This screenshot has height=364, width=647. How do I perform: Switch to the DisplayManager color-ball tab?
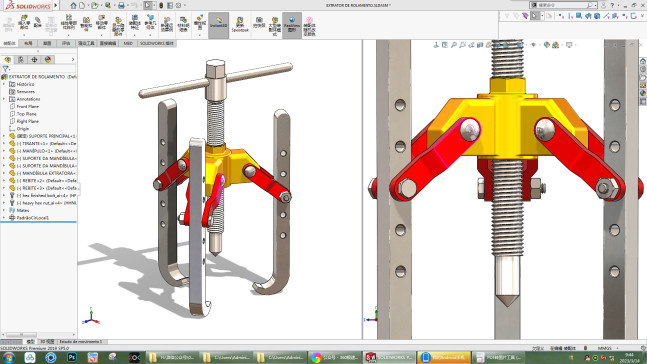point(48,59)
